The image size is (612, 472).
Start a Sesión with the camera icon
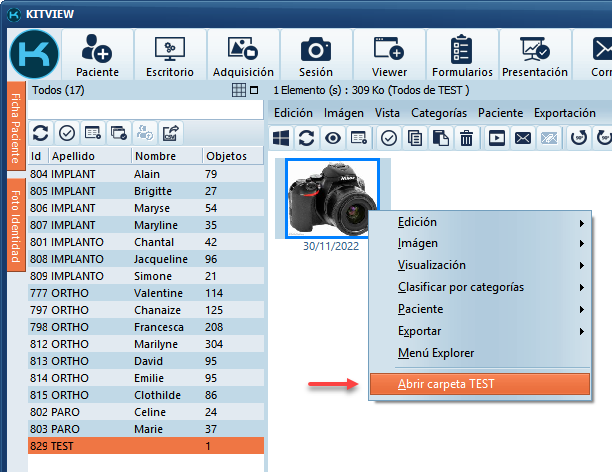(x=316, y=54)
